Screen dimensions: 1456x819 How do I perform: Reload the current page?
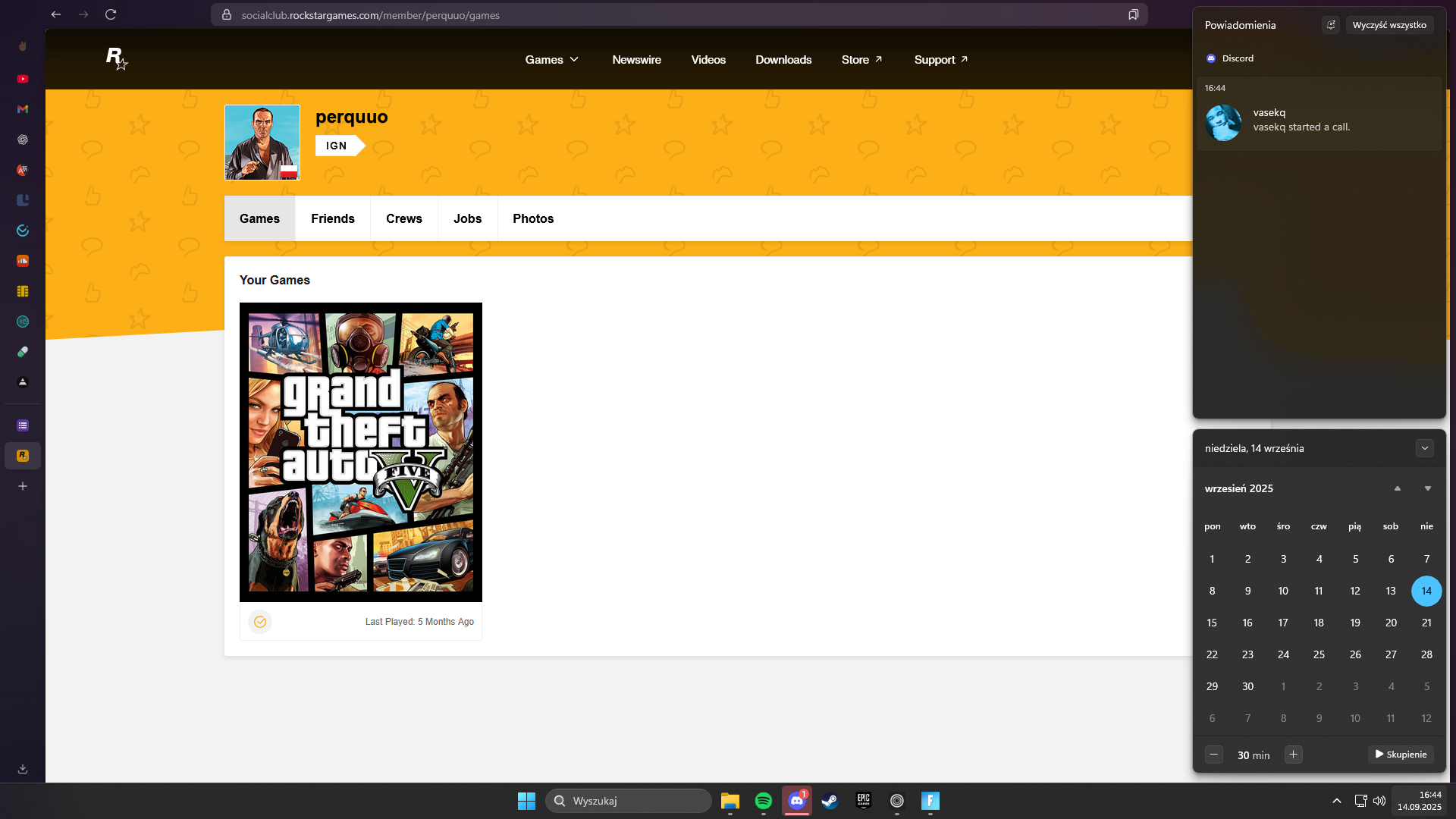pos(111,14)
